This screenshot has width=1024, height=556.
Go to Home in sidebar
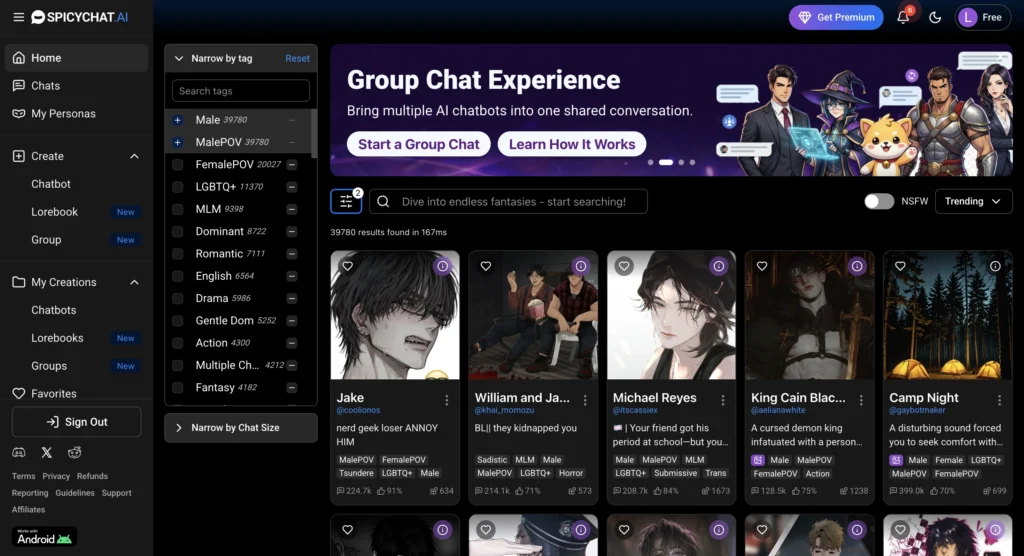pos(76,57)
